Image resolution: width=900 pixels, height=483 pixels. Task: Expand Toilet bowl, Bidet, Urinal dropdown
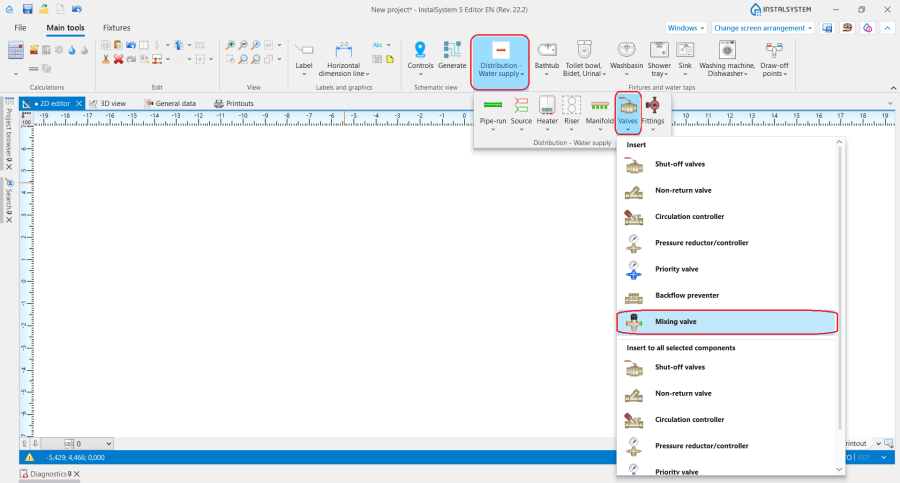pos(584,59)
